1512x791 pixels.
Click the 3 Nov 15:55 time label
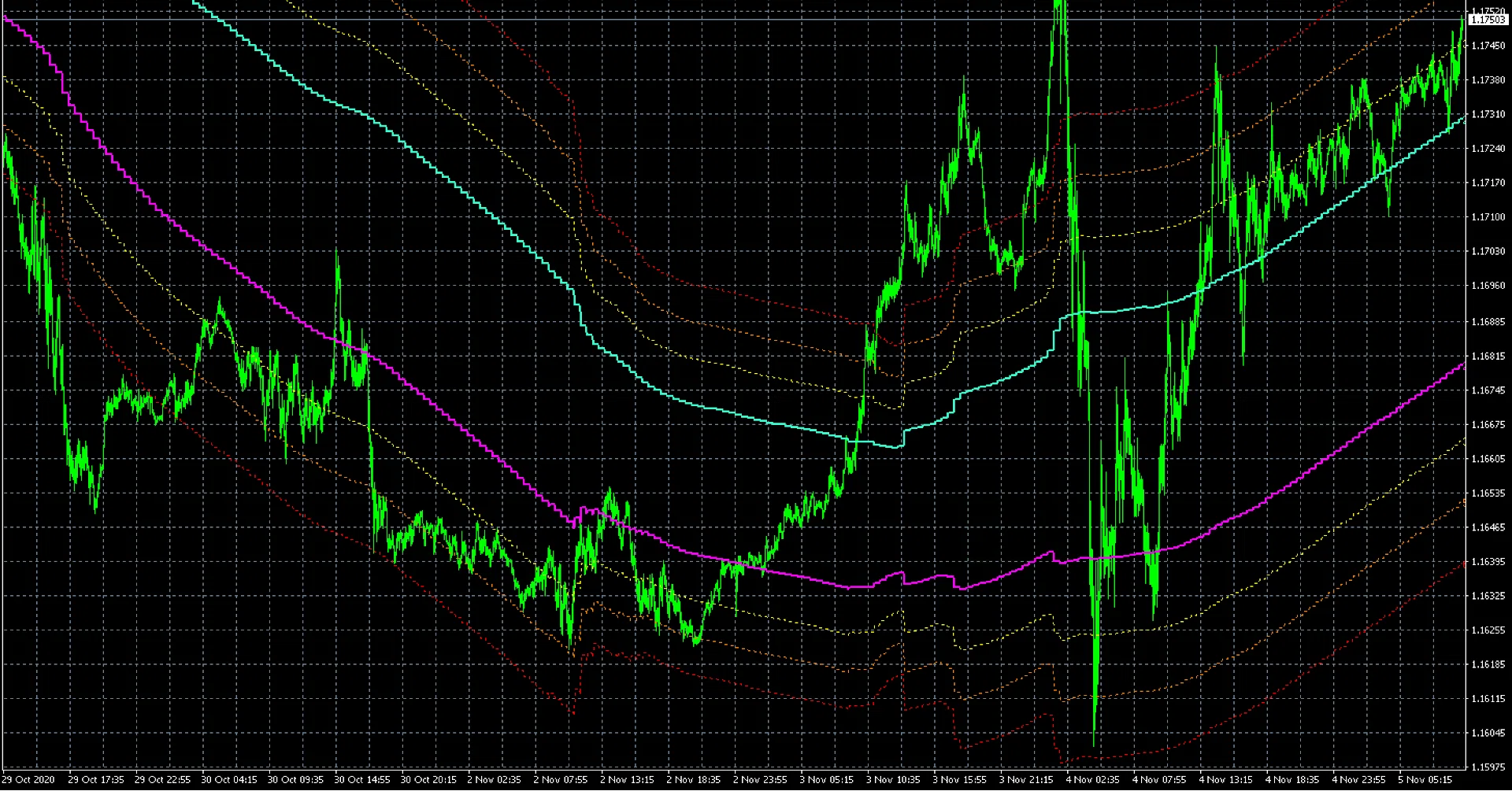coord(959,780)
